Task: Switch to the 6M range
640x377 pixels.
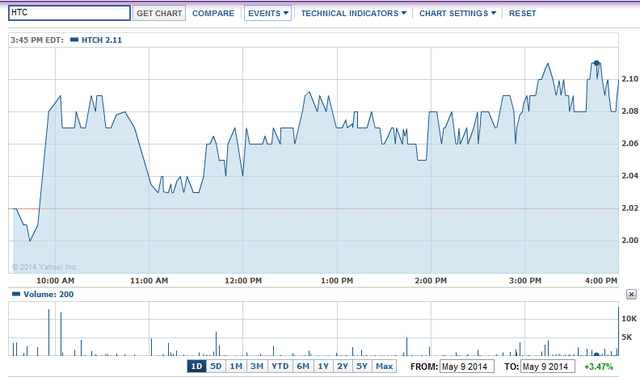Action: 303,366
